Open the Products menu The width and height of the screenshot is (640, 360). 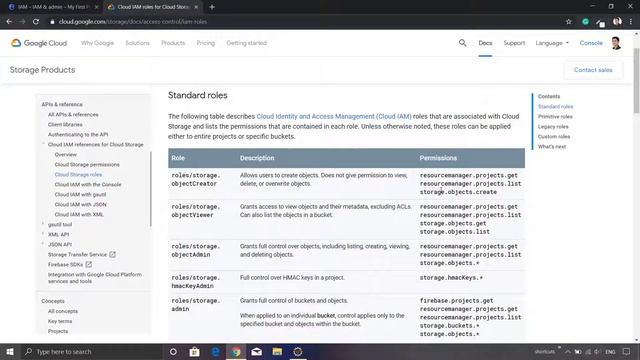[x=173, y=43]
